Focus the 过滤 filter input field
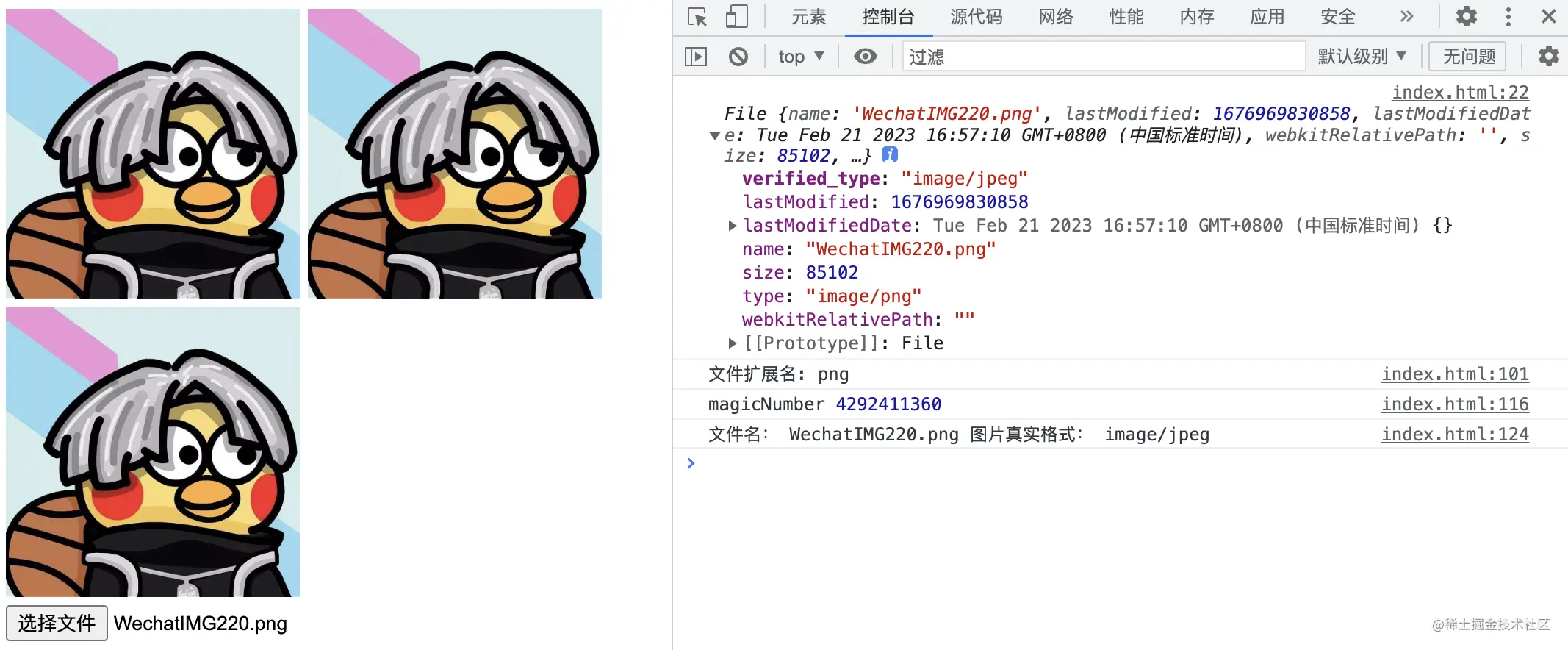The height and width of the screenshot is (650, 1568). pos(1104,57)
